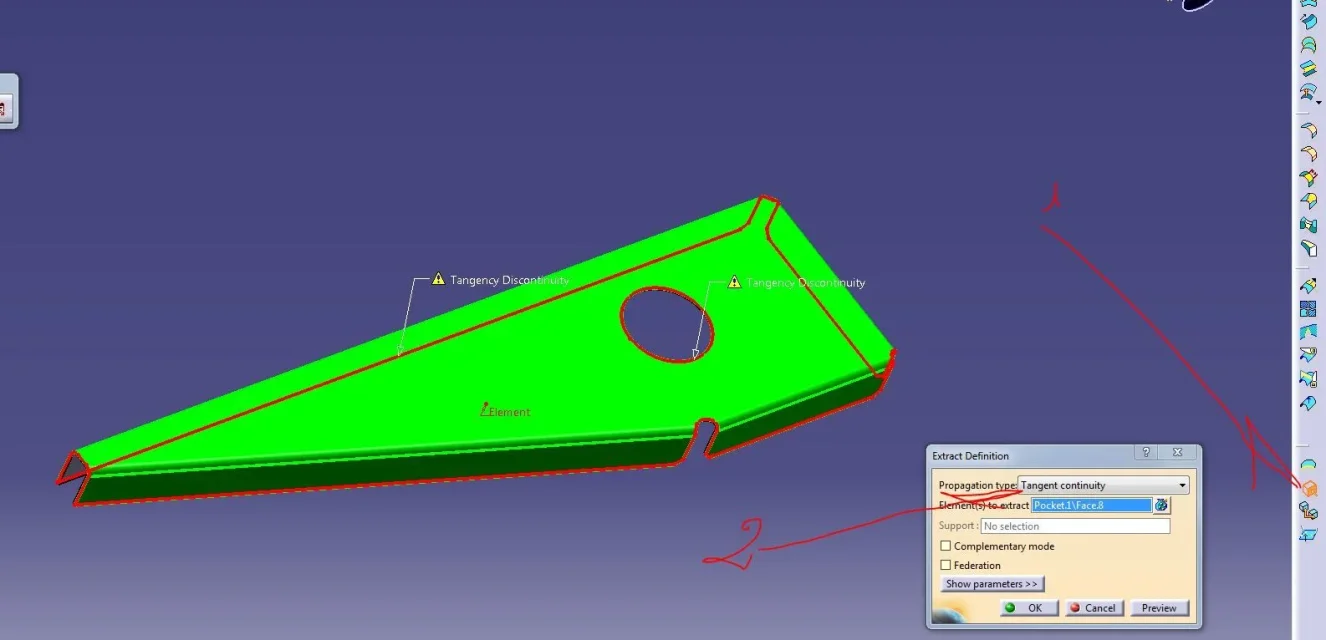Screen dimensions: 1326x640
Task: Click the Preview button
Action: pyautogui.click(x=1158, y=608)
